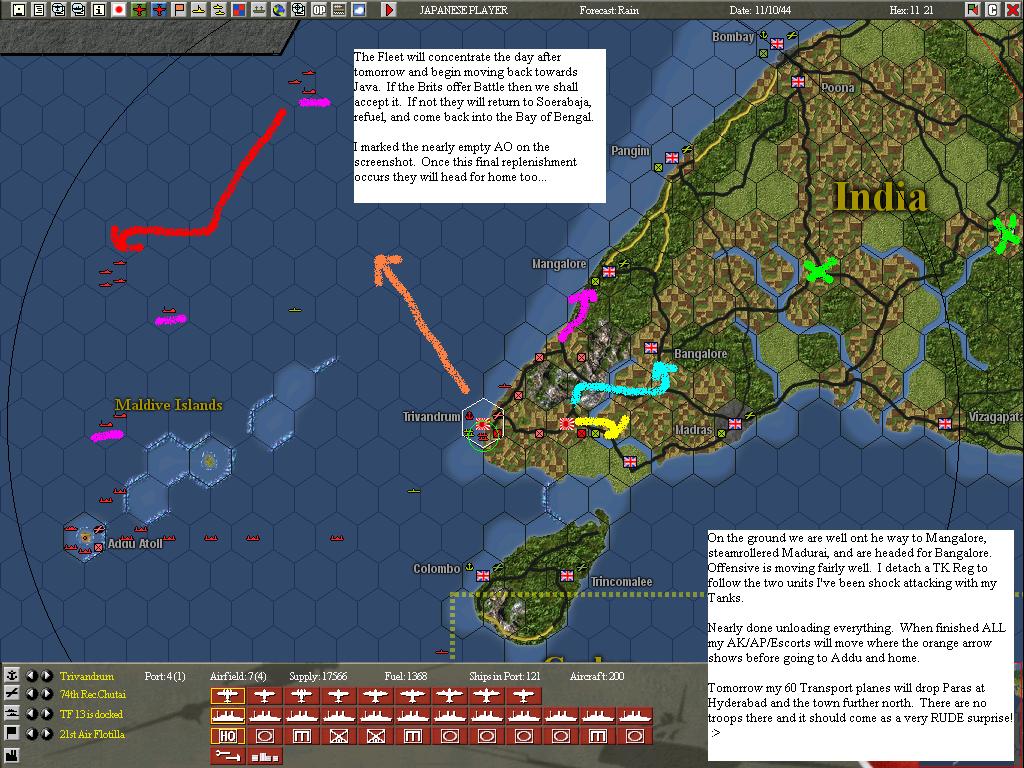Click the British flag at Colombo
Image resolution: width=1024 pixels, height=768 pixels.
point(483,575)
